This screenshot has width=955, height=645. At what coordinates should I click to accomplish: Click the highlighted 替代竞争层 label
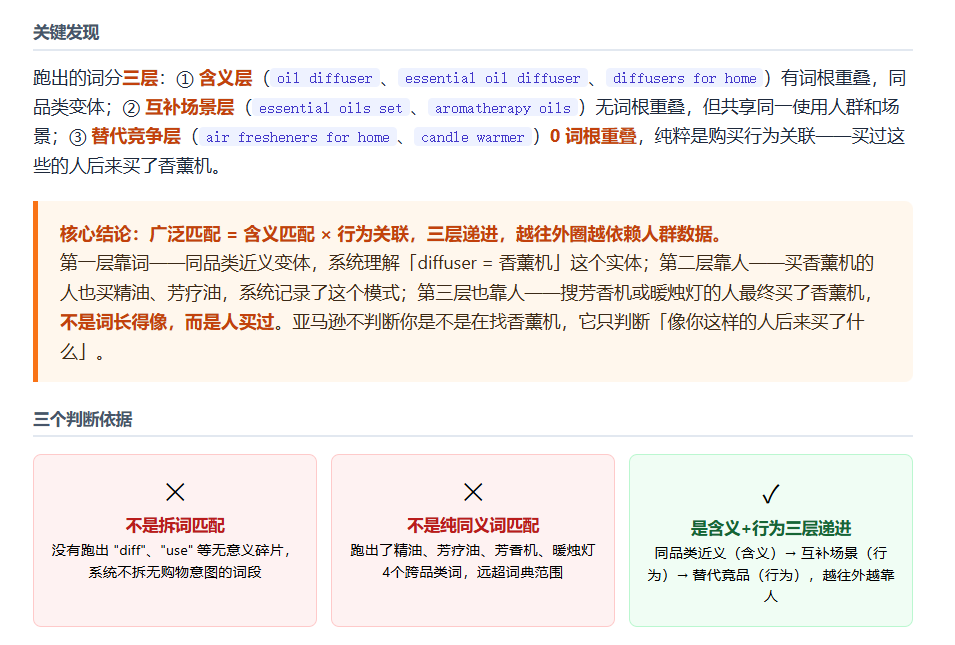pos(136,136)
